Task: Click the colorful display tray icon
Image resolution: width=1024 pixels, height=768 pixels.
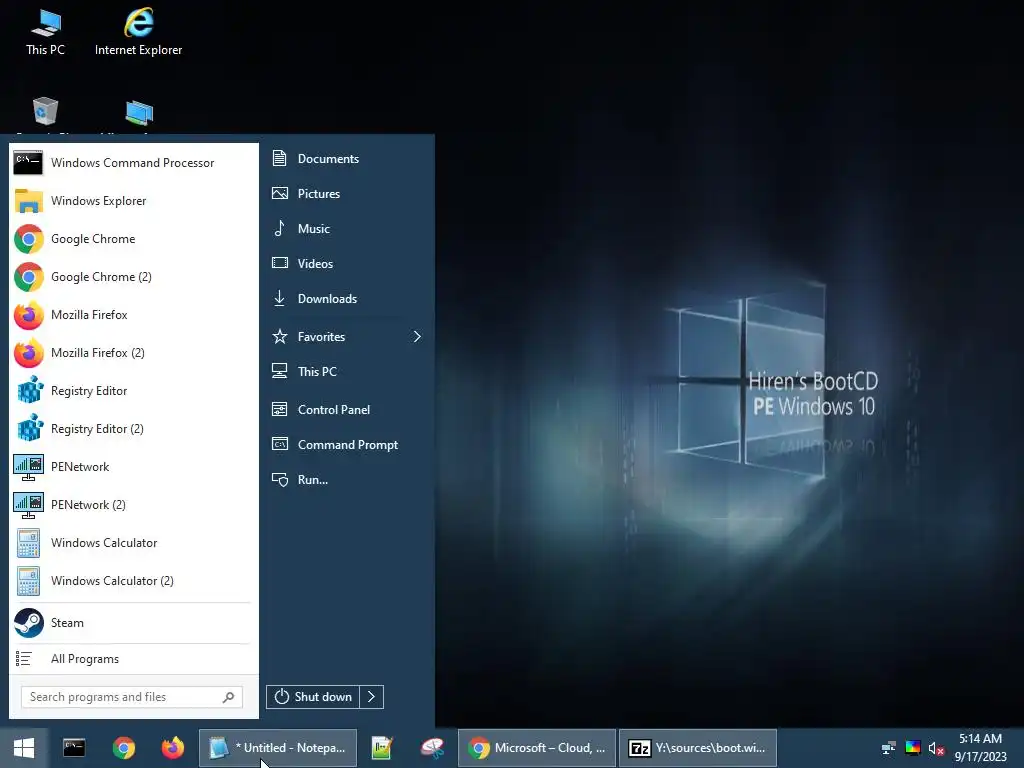Action: pos(912,748)
